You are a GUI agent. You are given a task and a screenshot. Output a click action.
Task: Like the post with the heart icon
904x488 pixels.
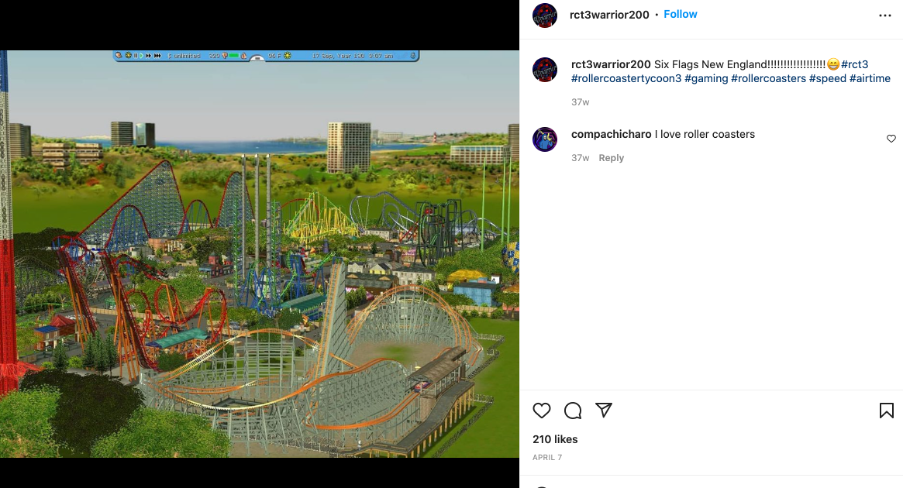tap(541, 410)
